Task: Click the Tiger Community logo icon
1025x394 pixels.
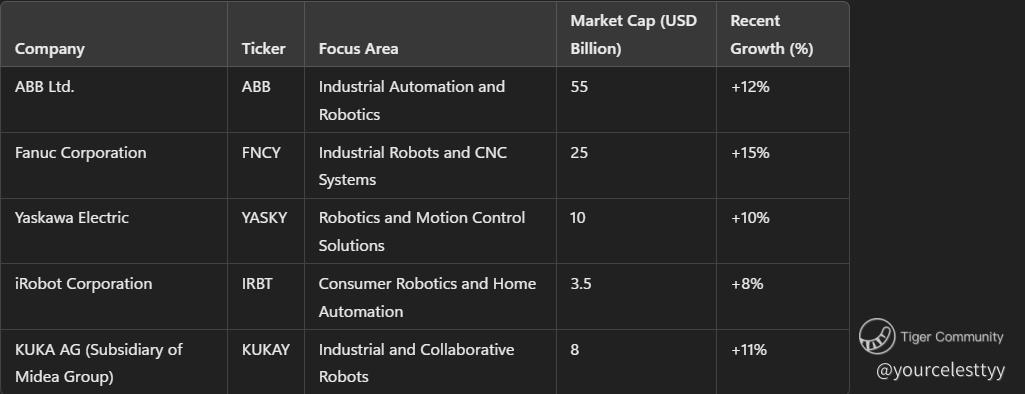Action: tap(877, 337)
